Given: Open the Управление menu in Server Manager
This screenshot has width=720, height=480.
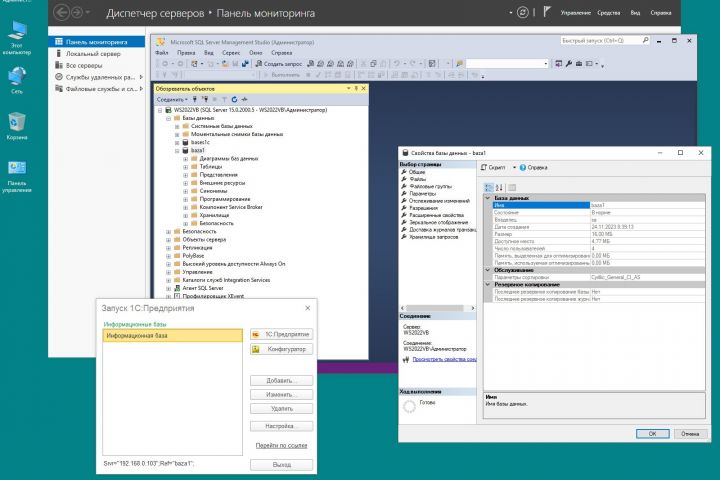Looking at the screenshot, I should click(575, 13).
